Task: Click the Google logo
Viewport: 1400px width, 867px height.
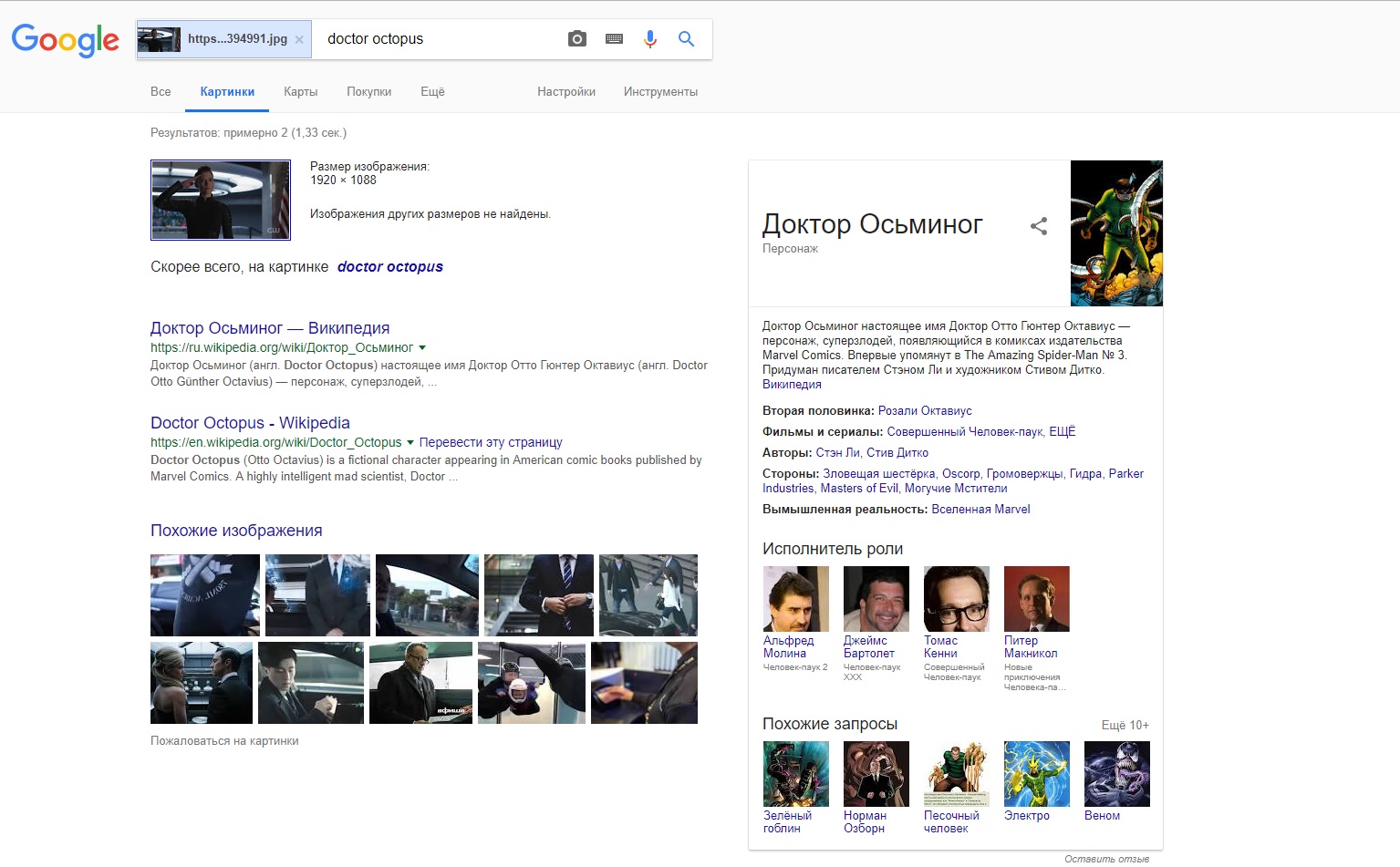Action: tap(65, 40)
